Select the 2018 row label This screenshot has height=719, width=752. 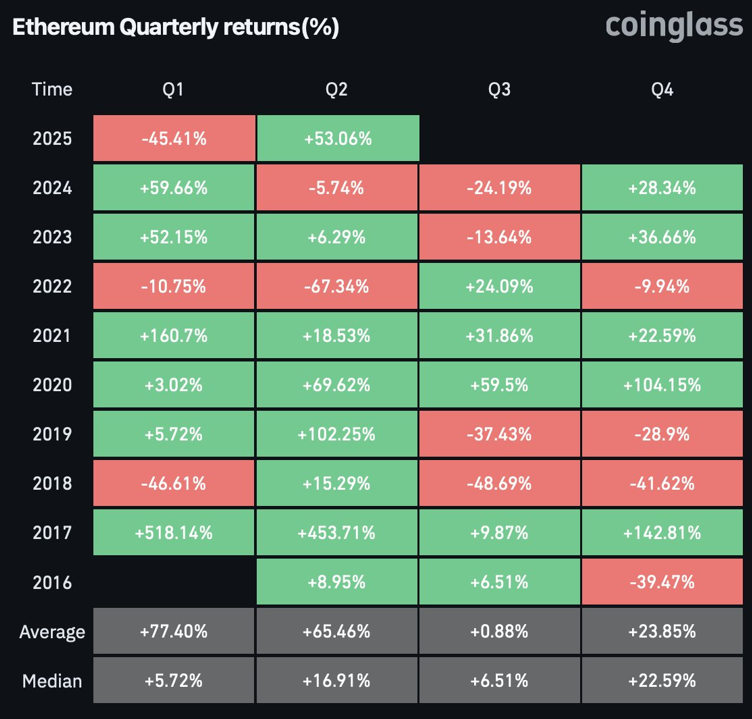click(52, 483)
